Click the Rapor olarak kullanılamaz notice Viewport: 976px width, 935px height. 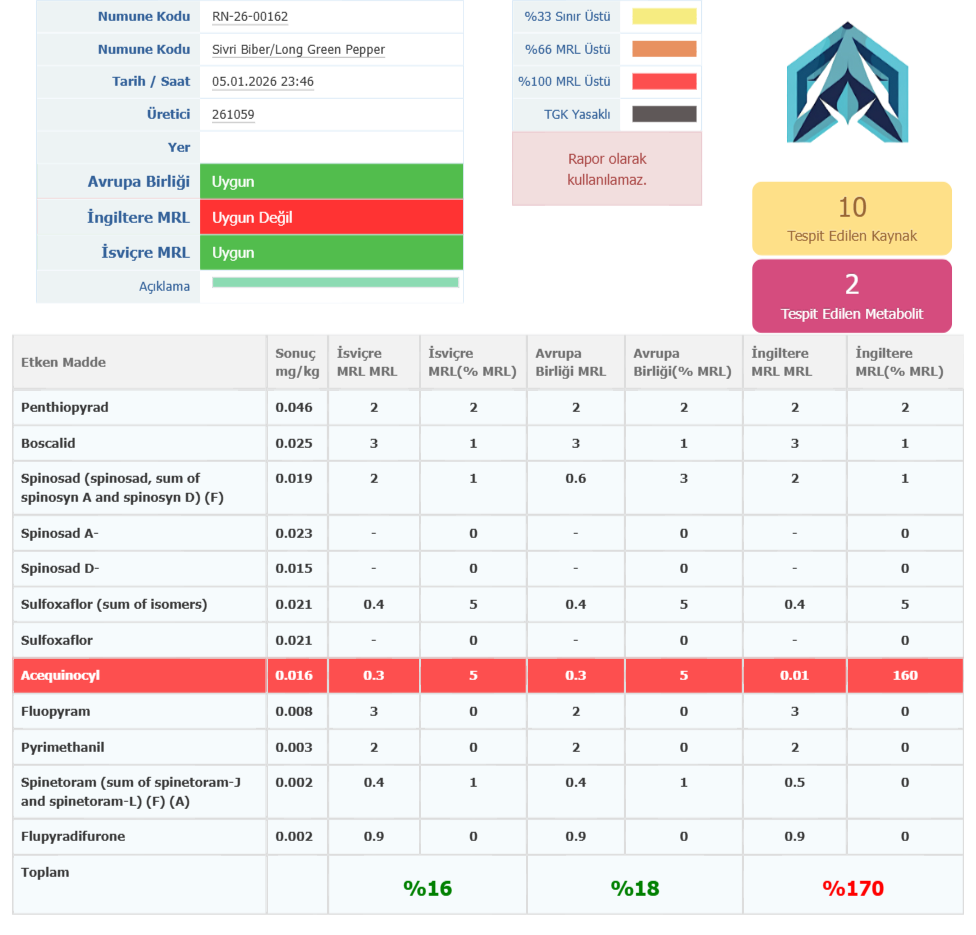(x=607, y=169)
